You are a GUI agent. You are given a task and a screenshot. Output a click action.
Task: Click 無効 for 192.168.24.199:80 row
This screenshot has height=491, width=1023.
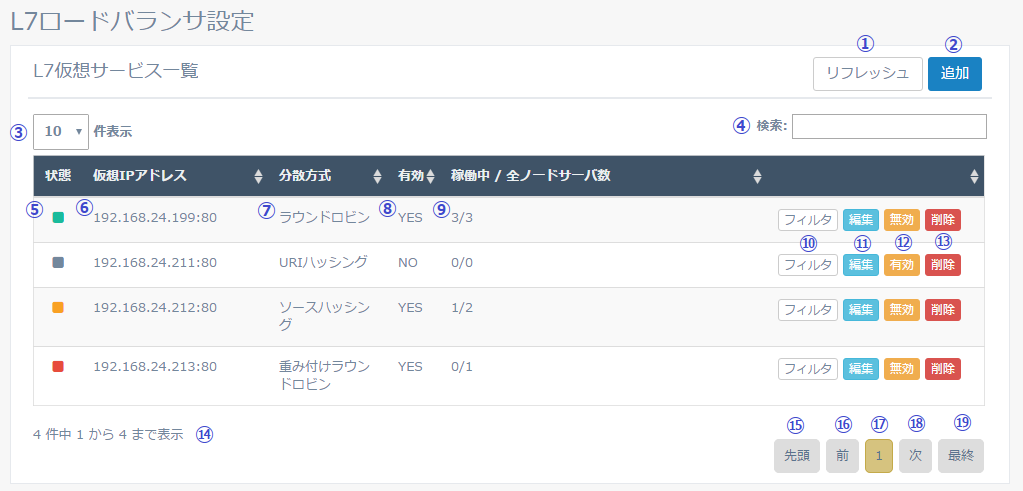coord(902,220)
